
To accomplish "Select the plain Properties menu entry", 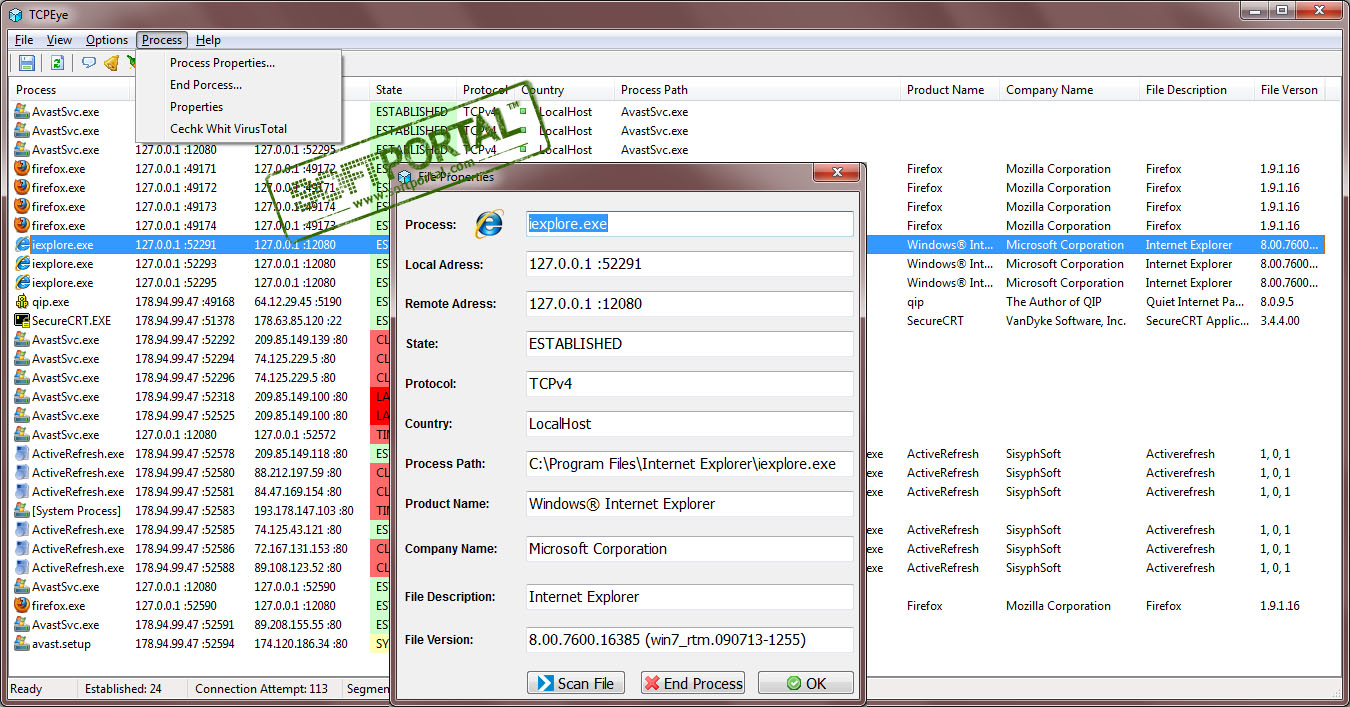I will pyautogui.click(x=239, y=107).
